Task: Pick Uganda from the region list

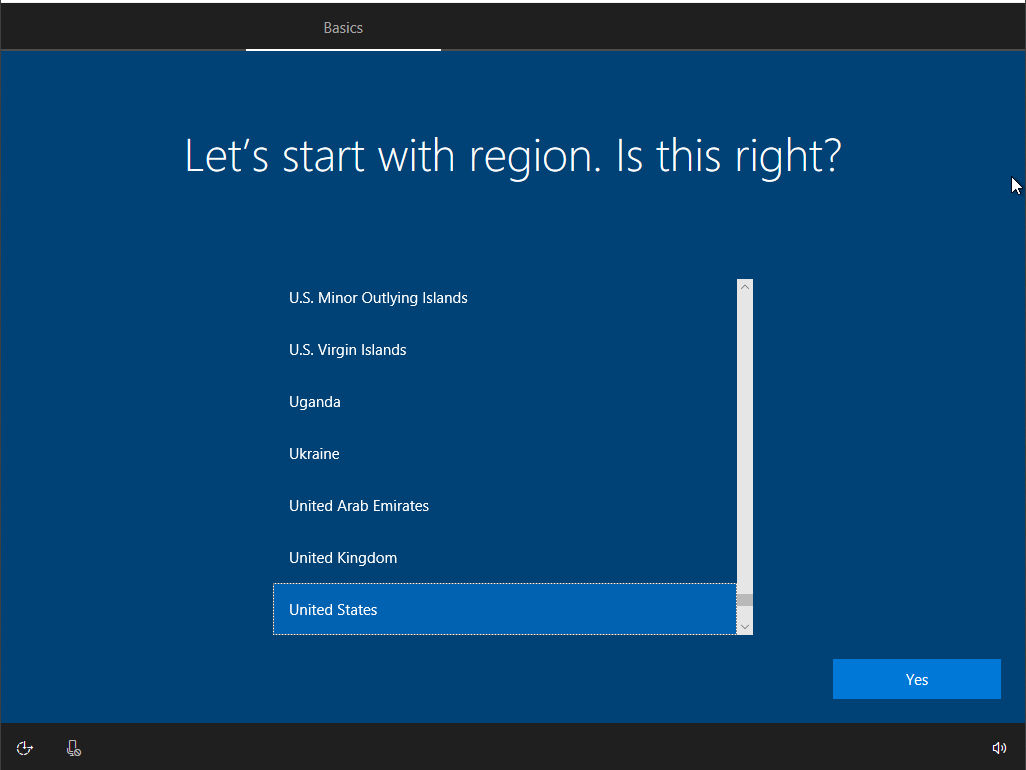Action: pos(504,402)
